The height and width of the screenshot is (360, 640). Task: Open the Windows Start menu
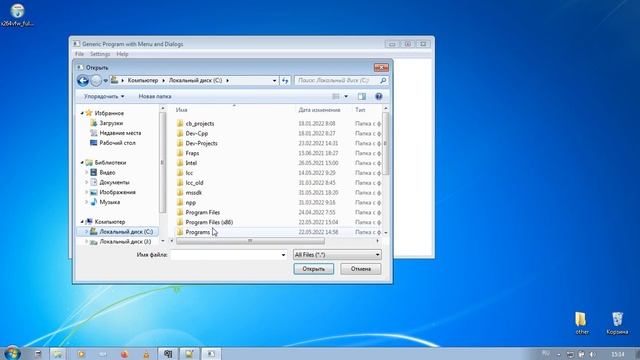coord(12,353)
